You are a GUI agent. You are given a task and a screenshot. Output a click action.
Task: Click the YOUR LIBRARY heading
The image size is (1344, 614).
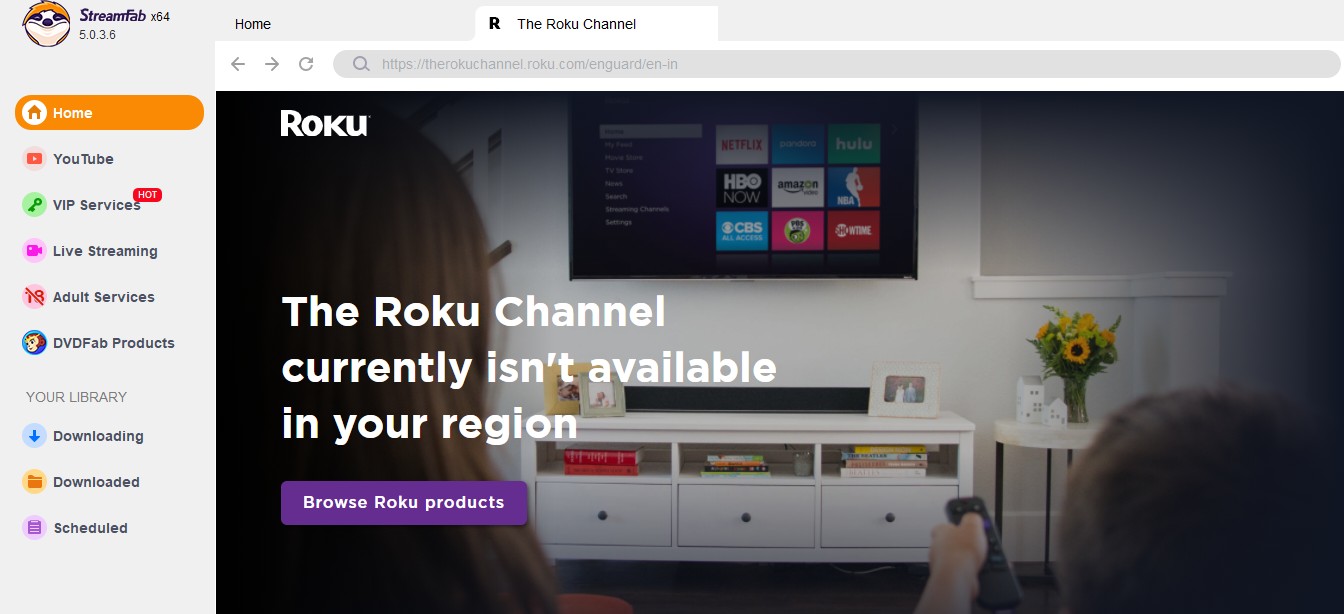pos(76,397)
